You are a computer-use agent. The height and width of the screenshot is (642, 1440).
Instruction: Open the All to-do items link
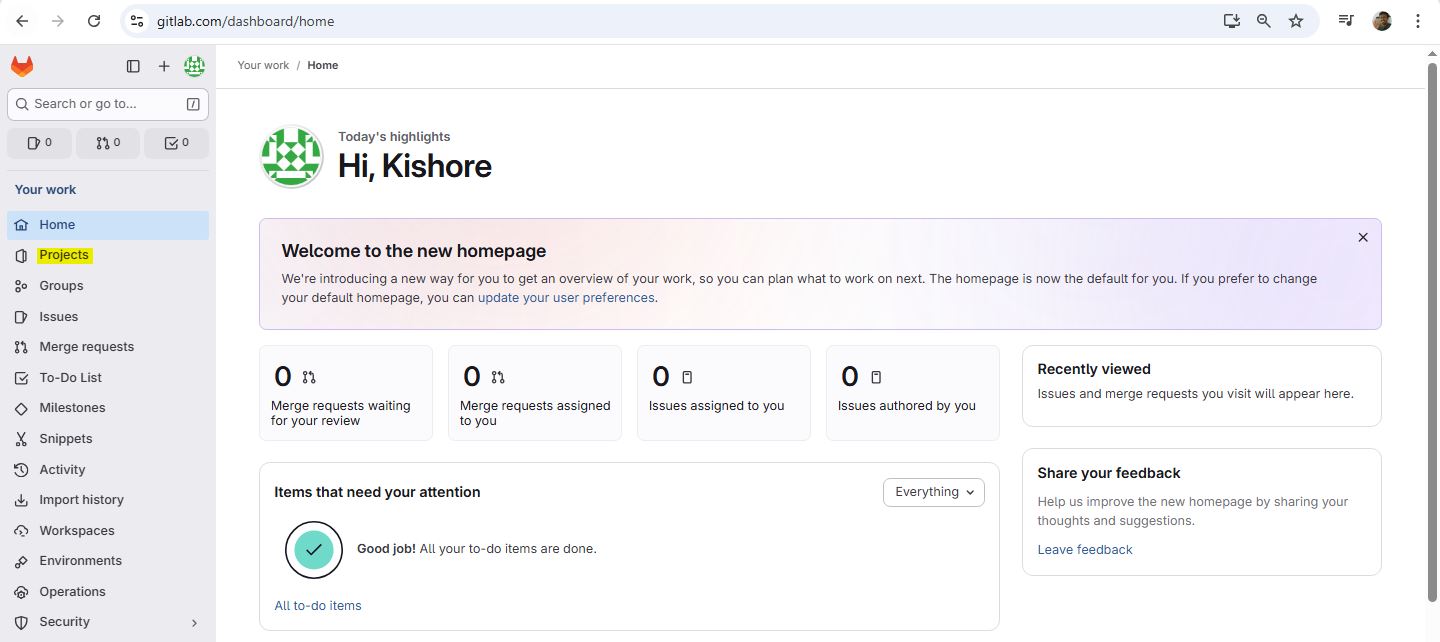pos(318,605)
